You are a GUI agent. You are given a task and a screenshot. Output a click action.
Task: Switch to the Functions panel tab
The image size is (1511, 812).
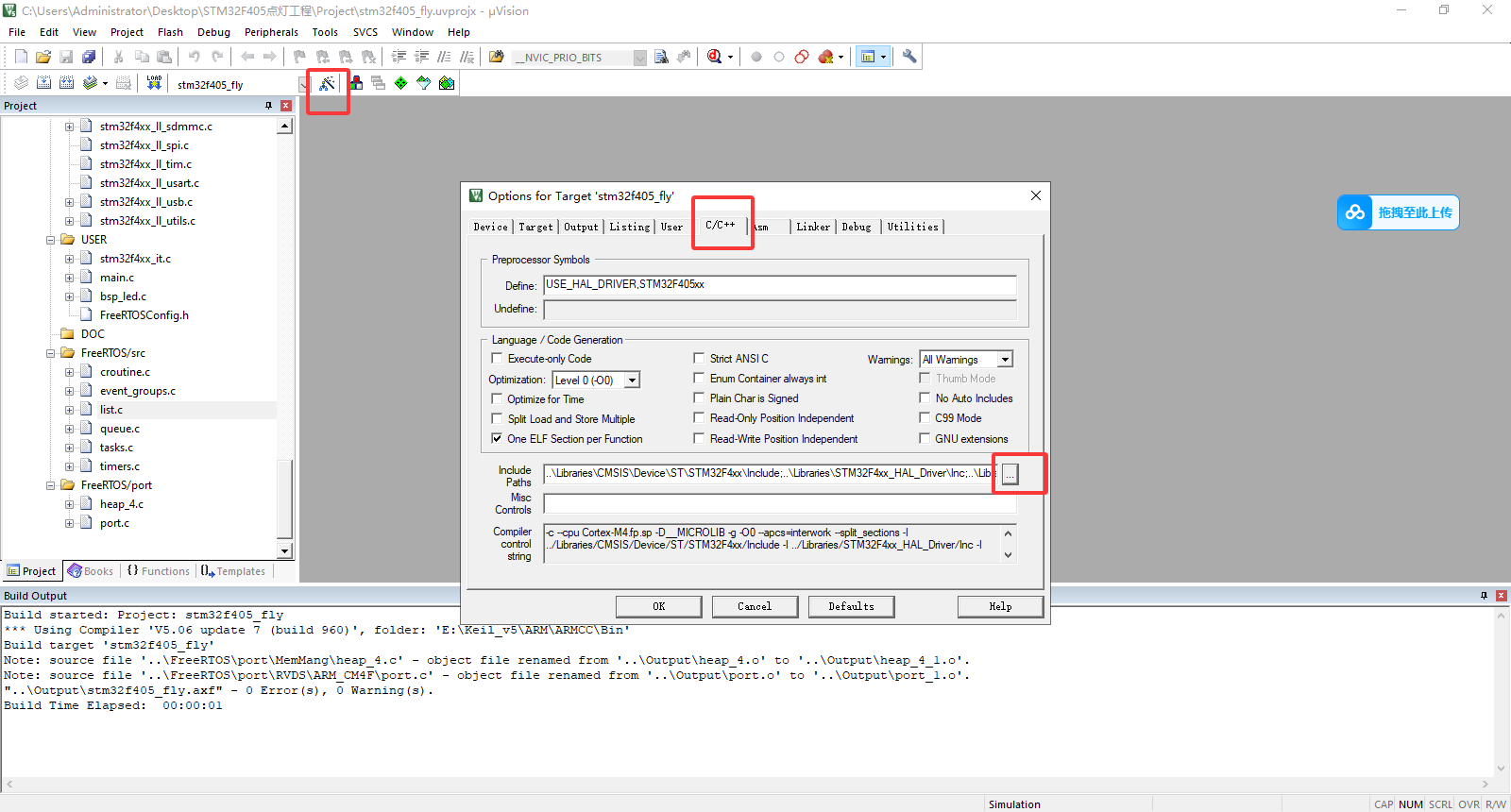tap(158, 571)
